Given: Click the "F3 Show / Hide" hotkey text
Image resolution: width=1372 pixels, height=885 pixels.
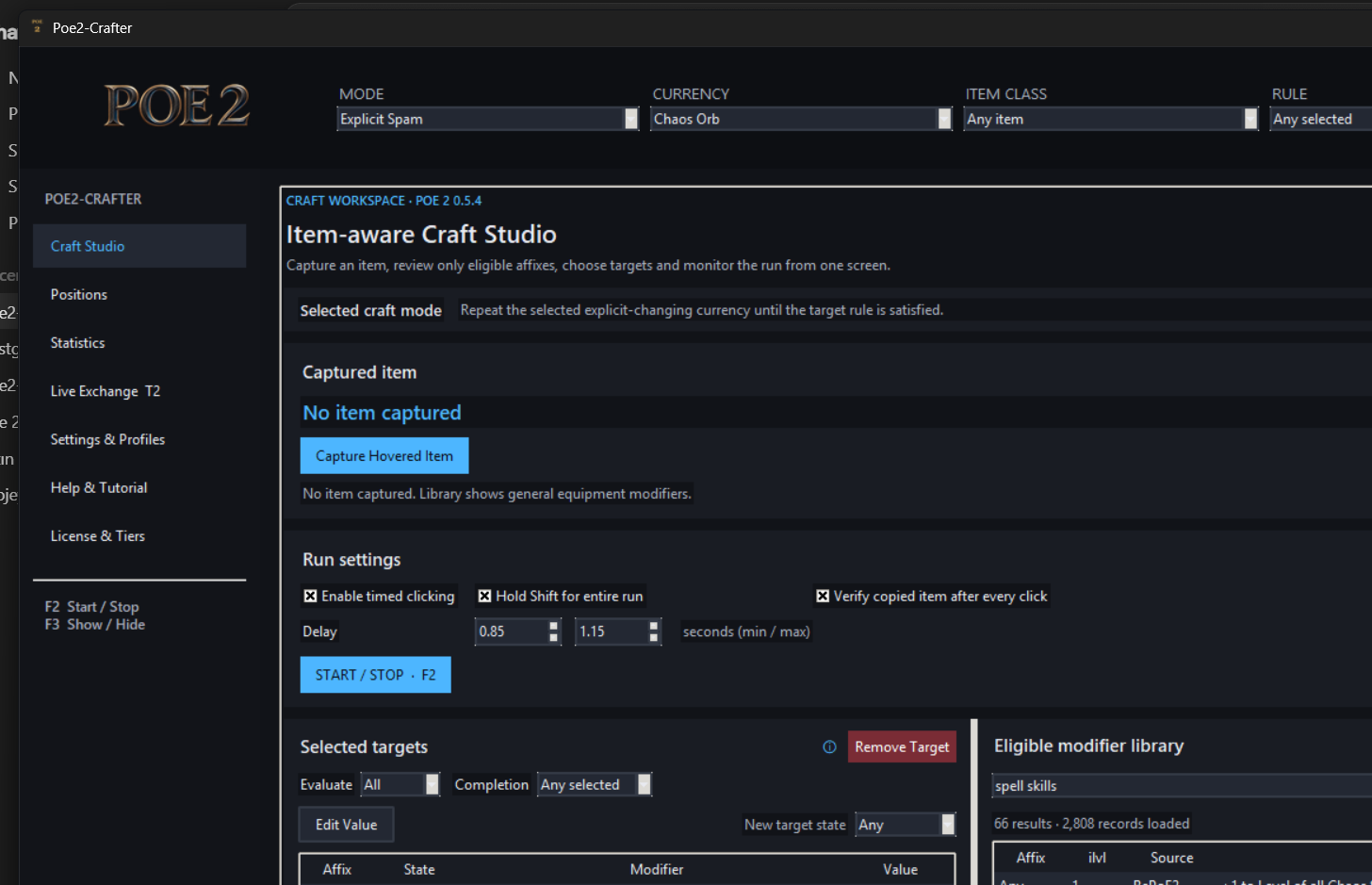Looking at the screenshot, I should pyautogui.click(x=94, y=625).
